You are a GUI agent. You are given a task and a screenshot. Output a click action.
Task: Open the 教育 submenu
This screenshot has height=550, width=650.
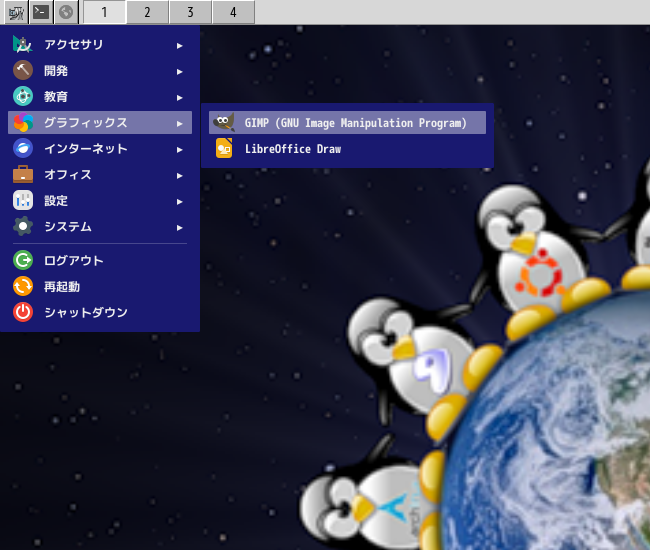pyautogui.click(x=100, y=97)
